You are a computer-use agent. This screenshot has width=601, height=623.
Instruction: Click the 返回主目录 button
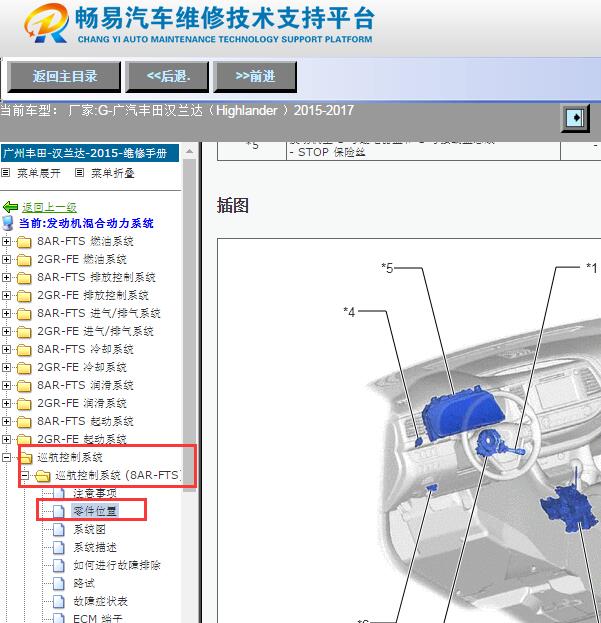64,77
